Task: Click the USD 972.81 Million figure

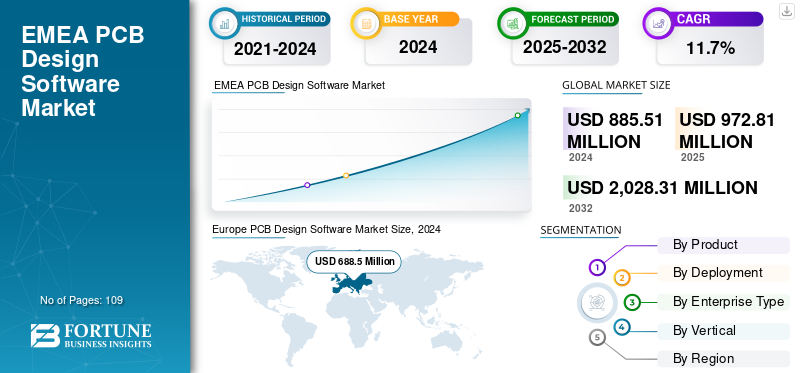Action: (x=727, y=131)
